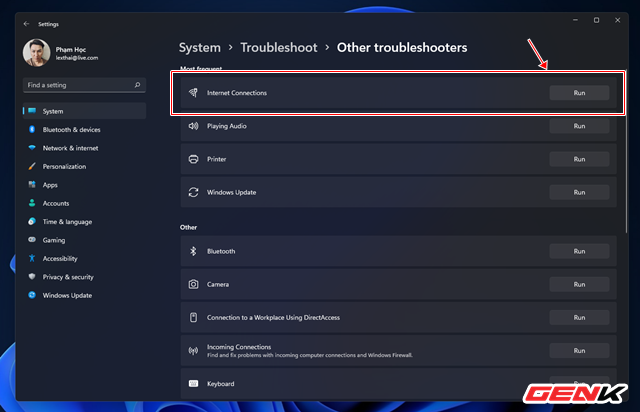Run the Internet Connections troubleshooter
The width and height of the screenshot is (640, 412).
point(579,93)
